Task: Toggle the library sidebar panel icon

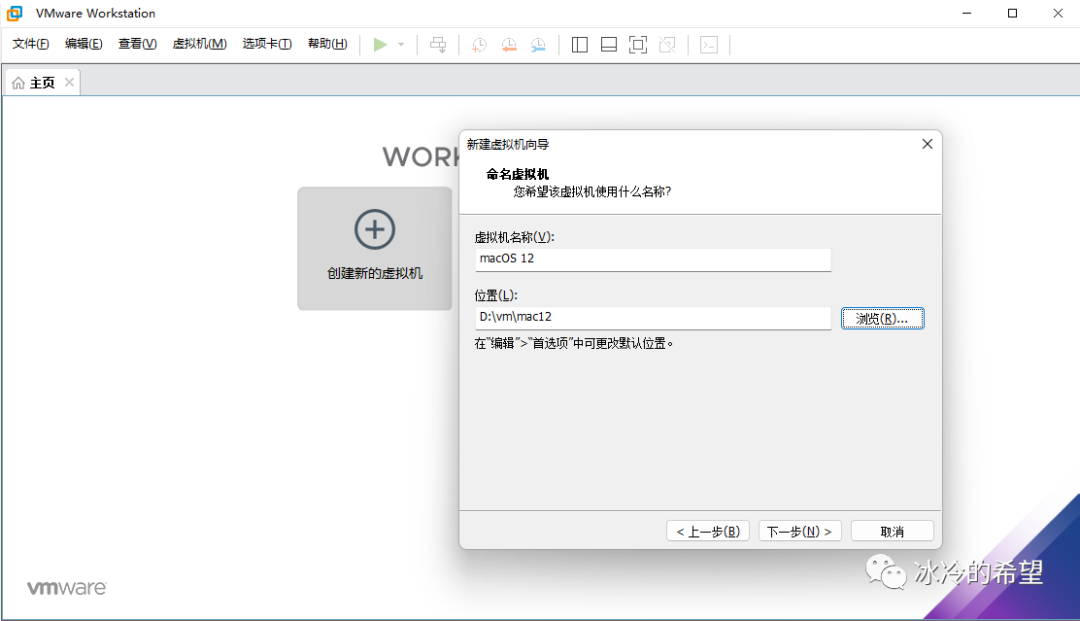Action: tap(580, 45)
